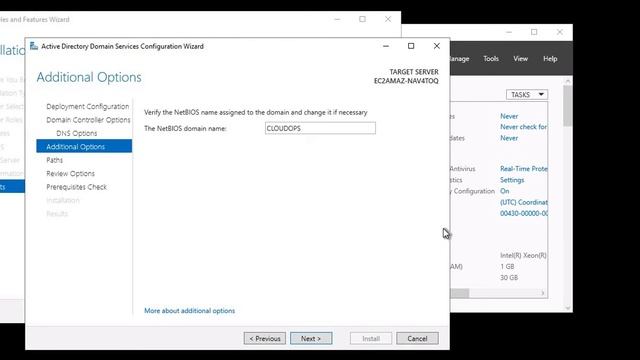The height and width of the screenshot is (360, 640).
Task: Click the horizontal scrollbar in properties panel
Action: pos(460,293)
